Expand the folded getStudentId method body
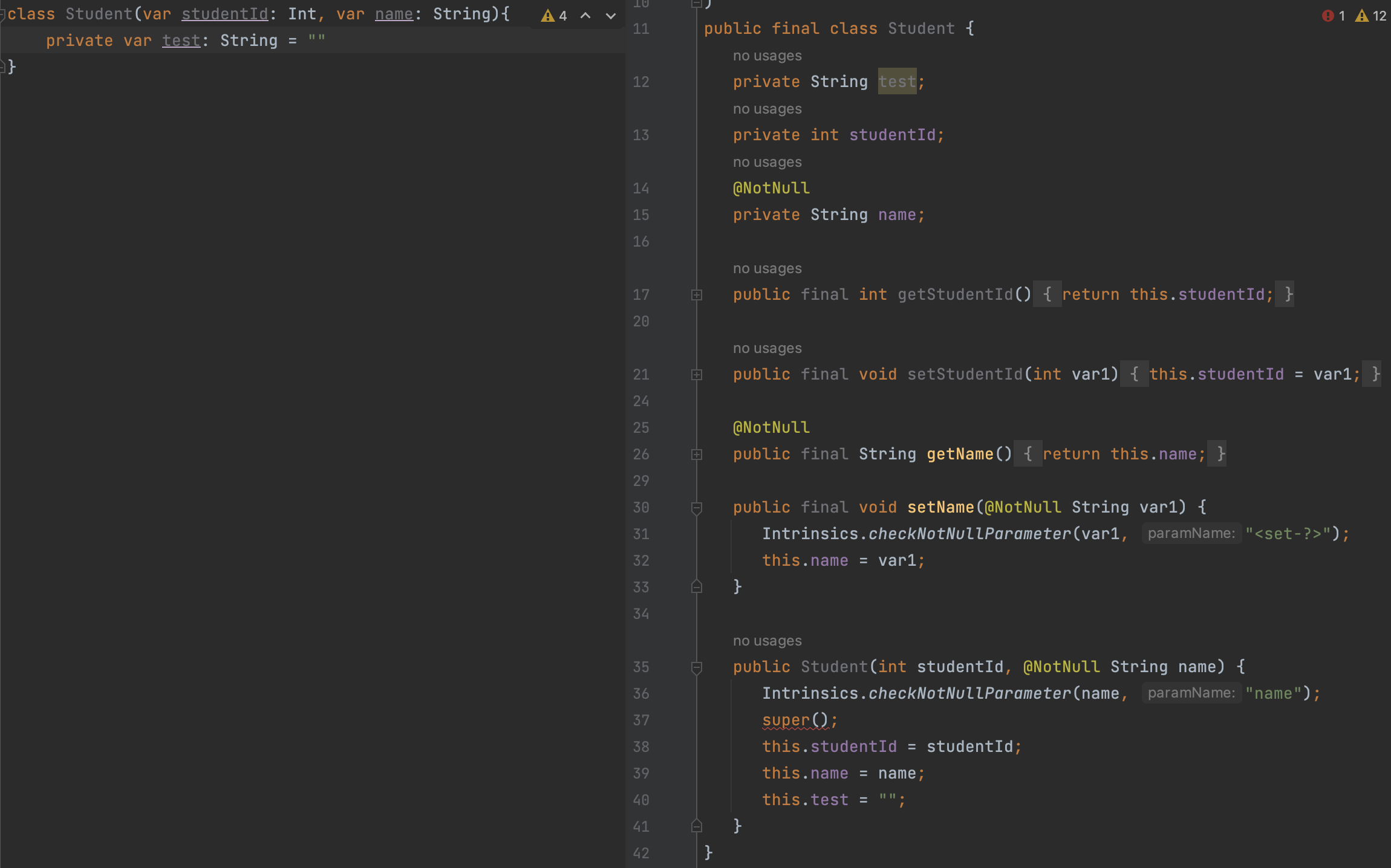Image resolution: width=1391 pixels, height=868 pixels. point(696,294)
